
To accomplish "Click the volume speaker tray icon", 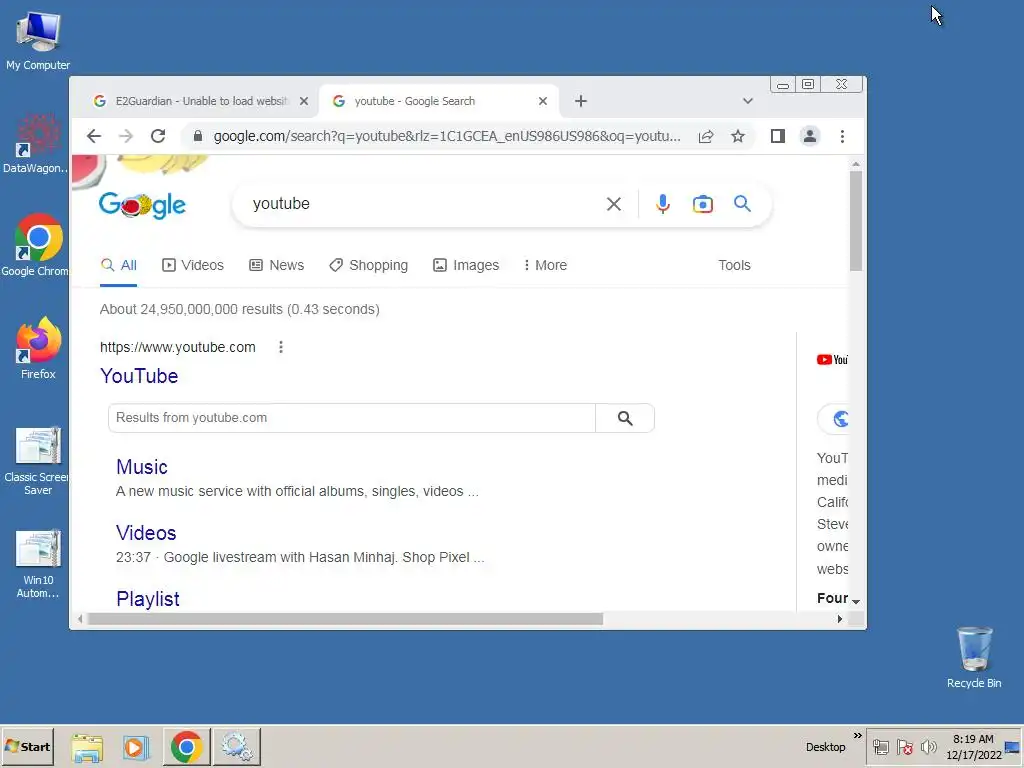I will [928, 747].
